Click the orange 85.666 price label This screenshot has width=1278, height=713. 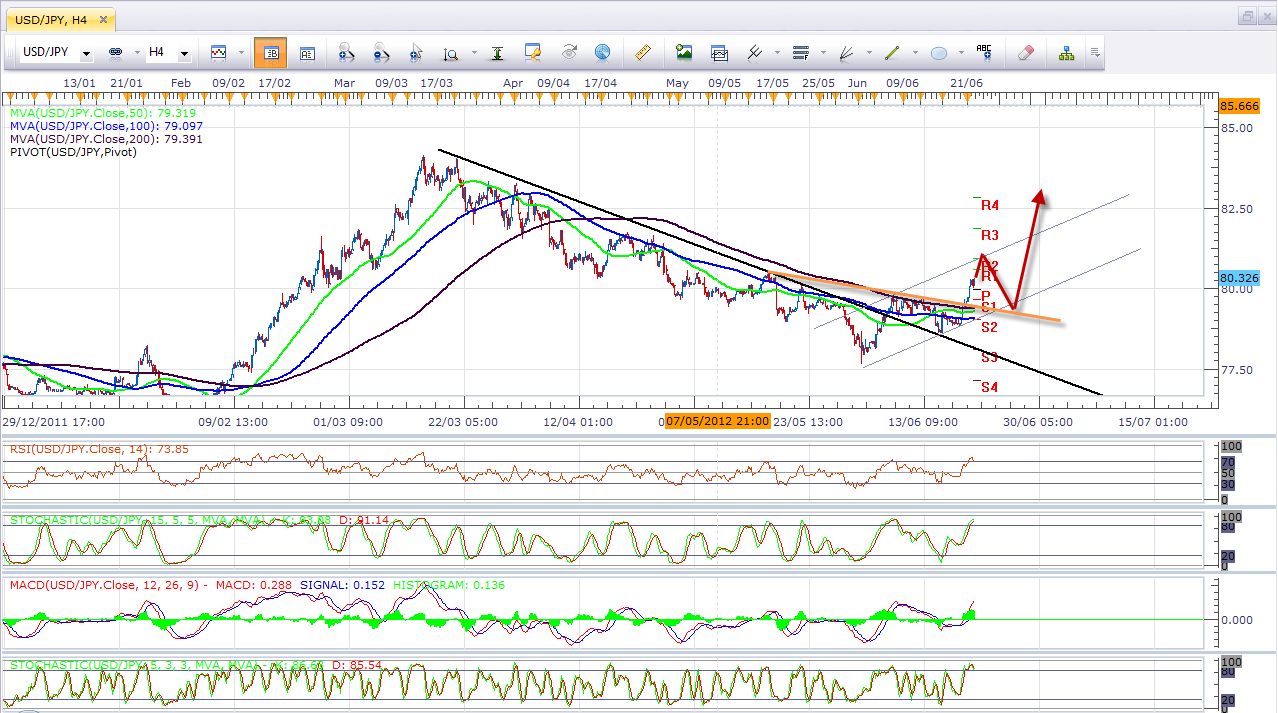[x=1238, y=106]
